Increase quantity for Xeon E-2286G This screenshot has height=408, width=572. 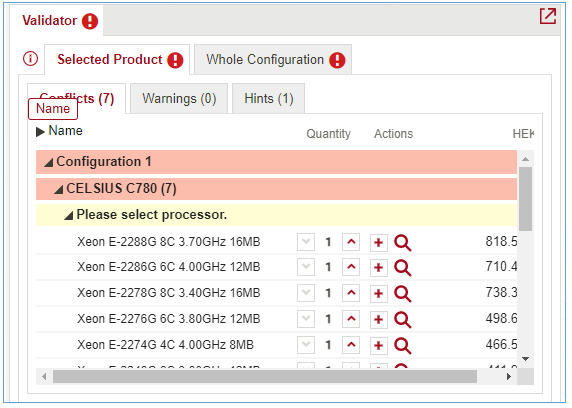[x=351, y=267]
